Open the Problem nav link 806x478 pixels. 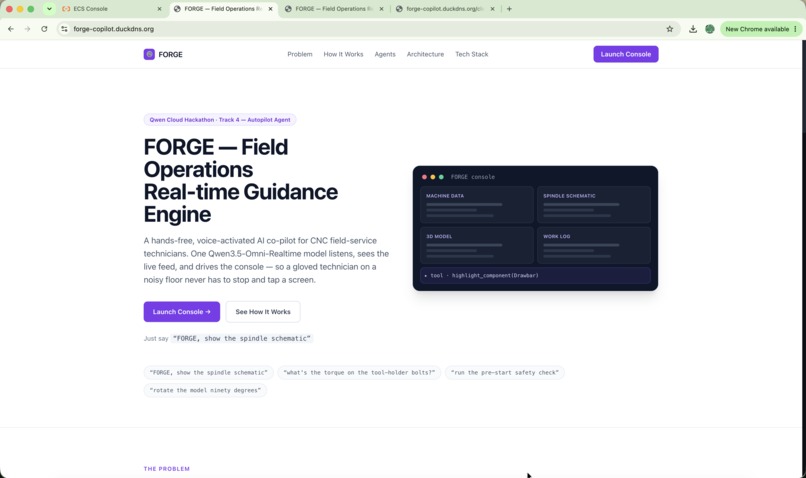pos(300,54)
